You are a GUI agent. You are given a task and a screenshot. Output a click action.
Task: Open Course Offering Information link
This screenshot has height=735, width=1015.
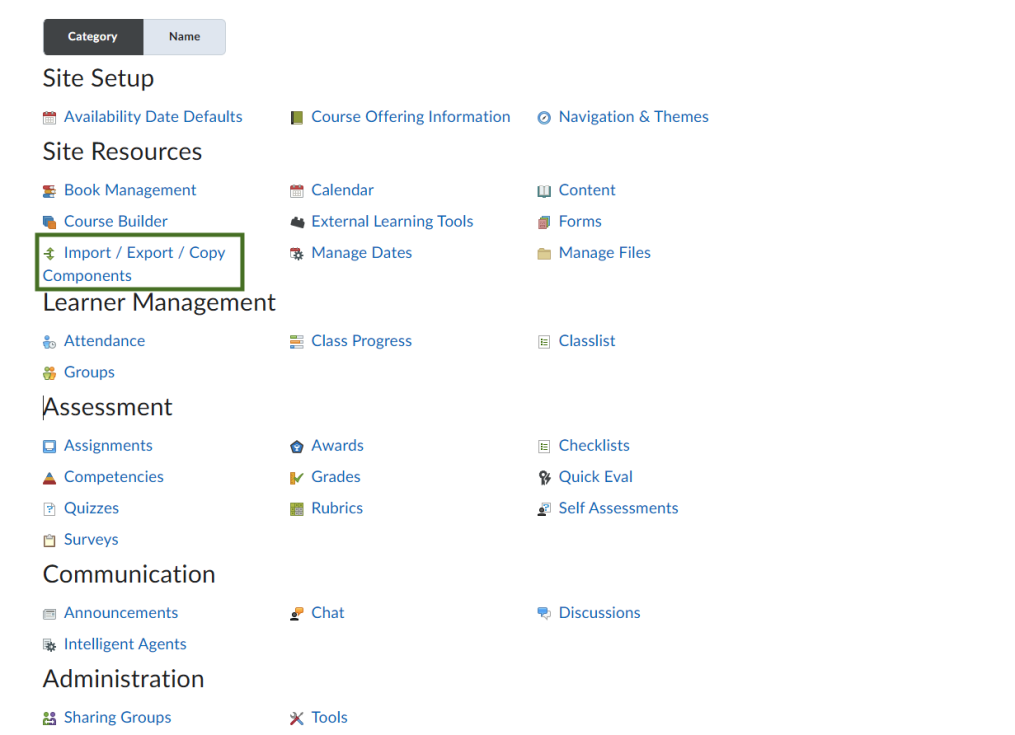pyautogui.click(x=410, y=117)
